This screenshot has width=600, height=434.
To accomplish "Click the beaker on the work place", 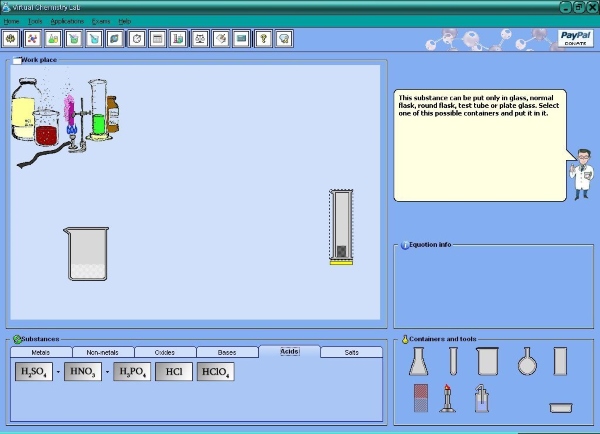I will pyautogui.click(x=87, y=254).
